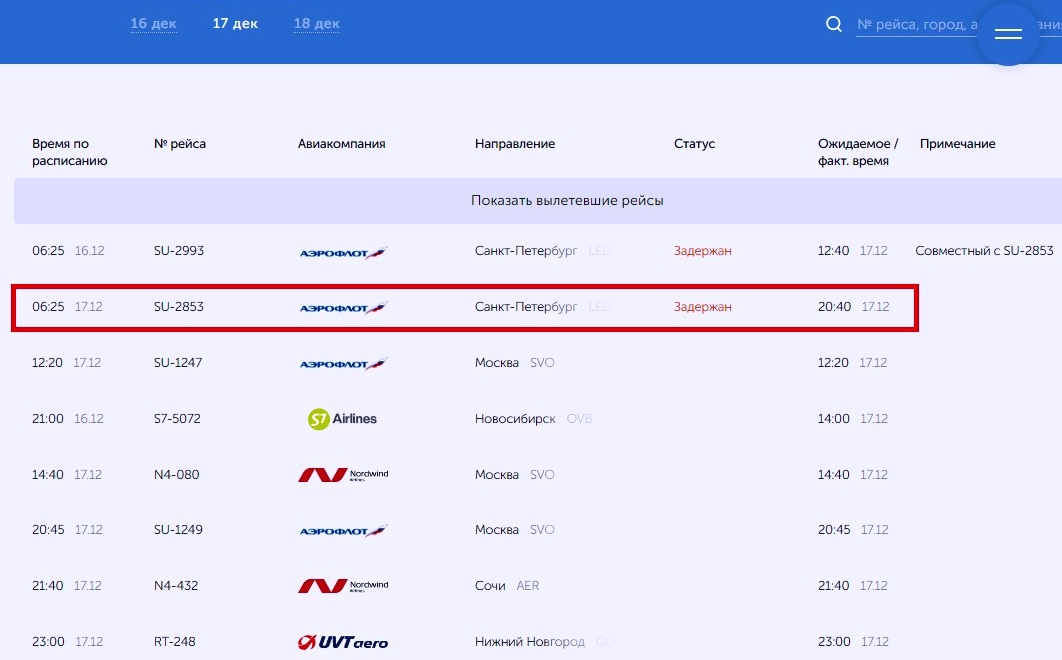
Task: Switch to the 16 дек date tab
Action: pyautogui.click(x=153, y=24)
